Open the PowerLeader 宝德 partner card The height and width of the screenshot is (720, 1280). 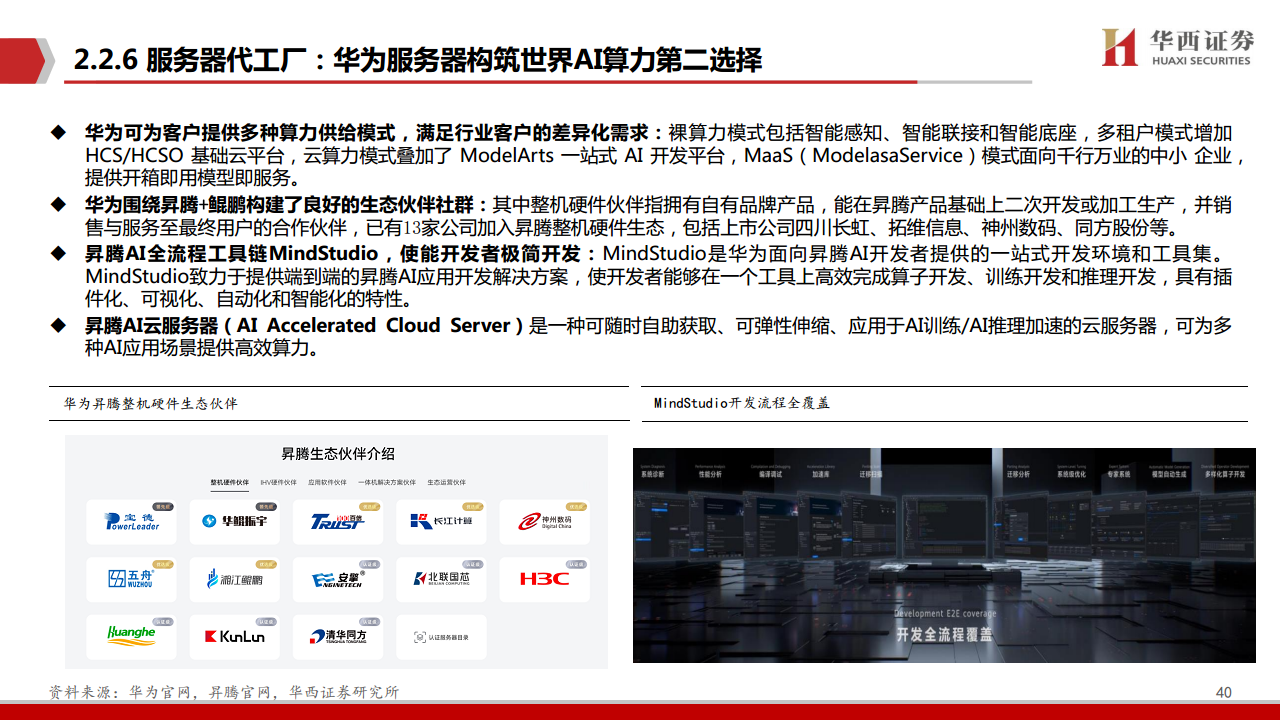[x=132, y=521]
